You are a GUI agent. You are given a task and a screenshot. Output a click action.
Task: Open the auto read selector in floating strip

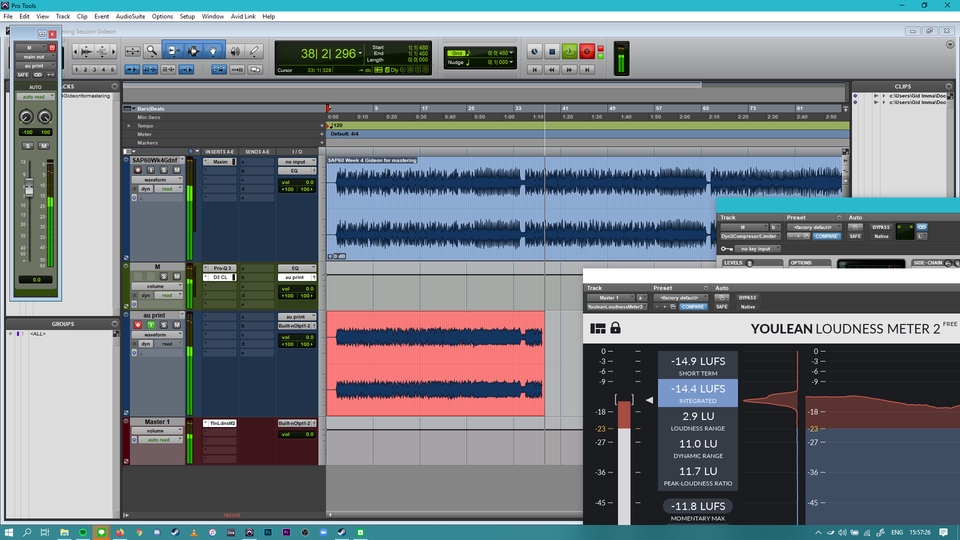pos(36,97)
